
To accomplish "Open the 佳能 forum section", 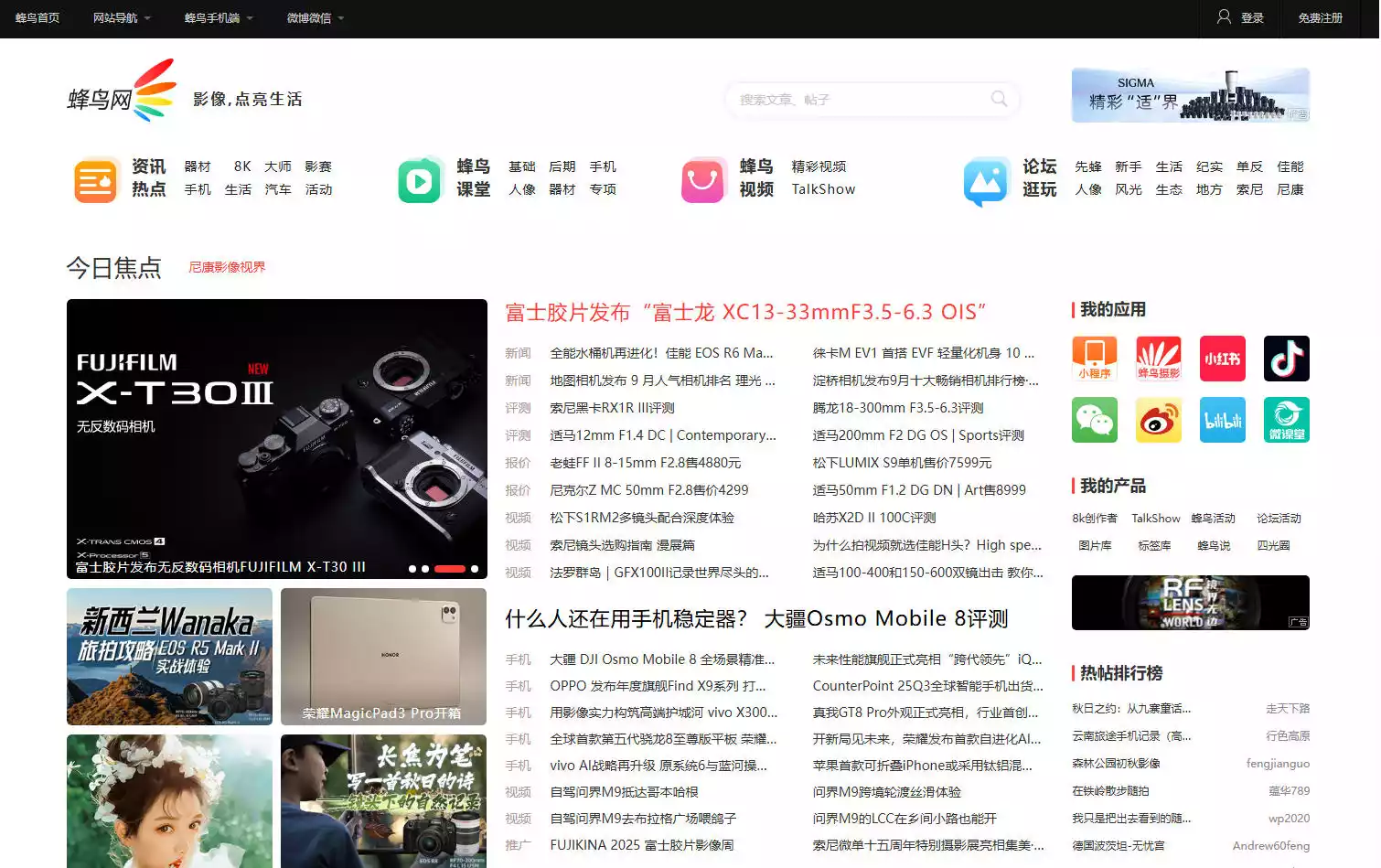I will click(1290, 166).
